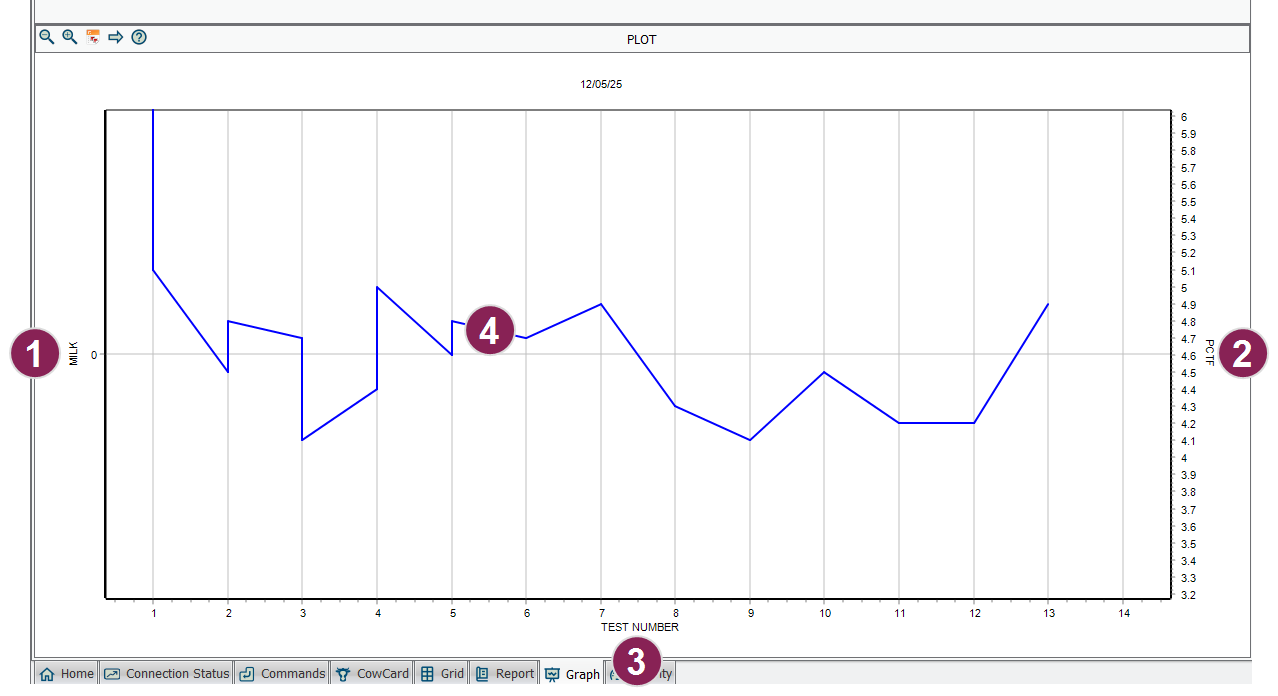The image size is (1278, 696).
Task: Go to the Commands tab
Action: (x=282, y=674)
